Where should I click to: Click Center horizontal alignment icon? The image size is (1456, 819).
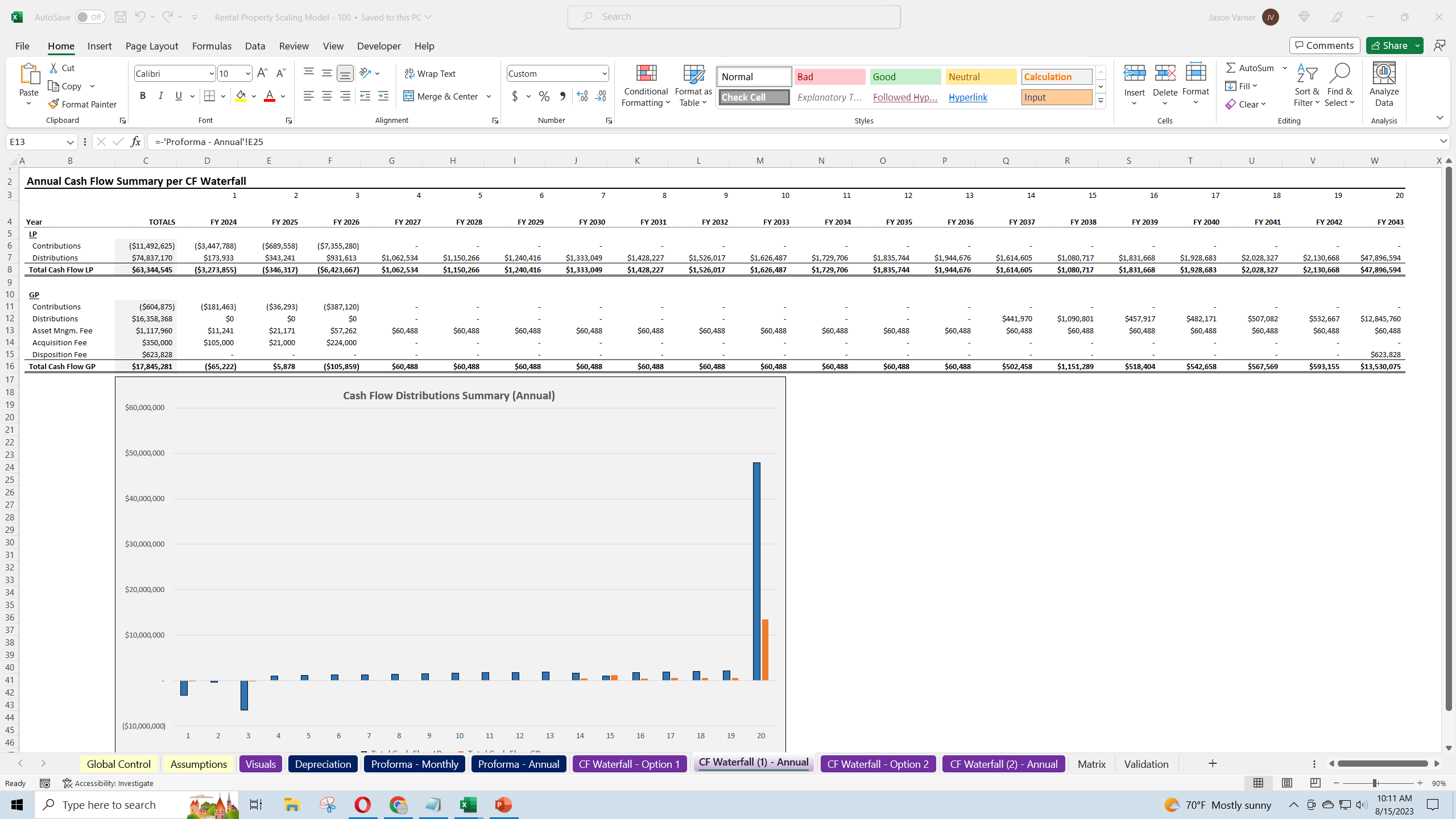327,96
